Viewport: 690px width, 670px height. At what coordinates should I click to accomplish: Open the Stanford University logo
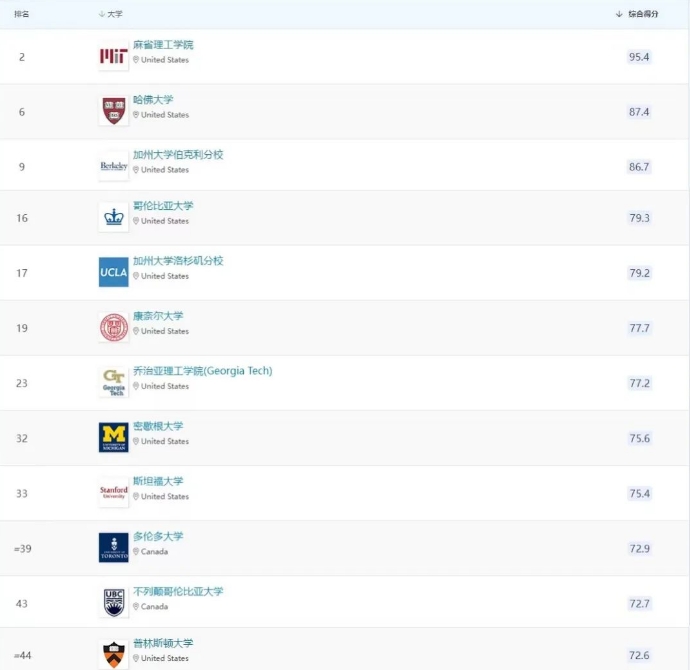pos(114,492)
